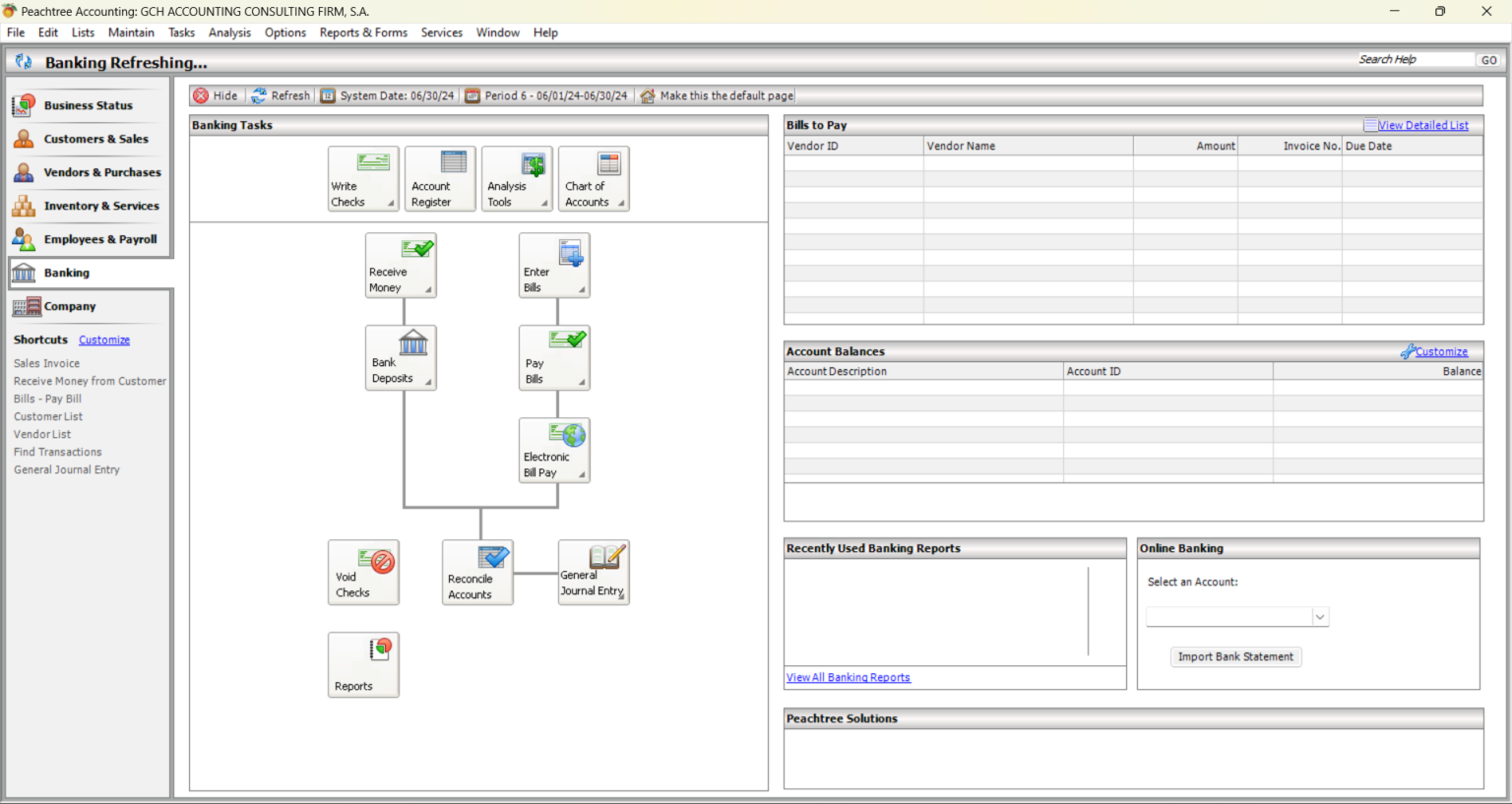Open the Electronic Bill Pay icon
The height and width of the screenshot is (804, 1512).
tap(554, 450)
